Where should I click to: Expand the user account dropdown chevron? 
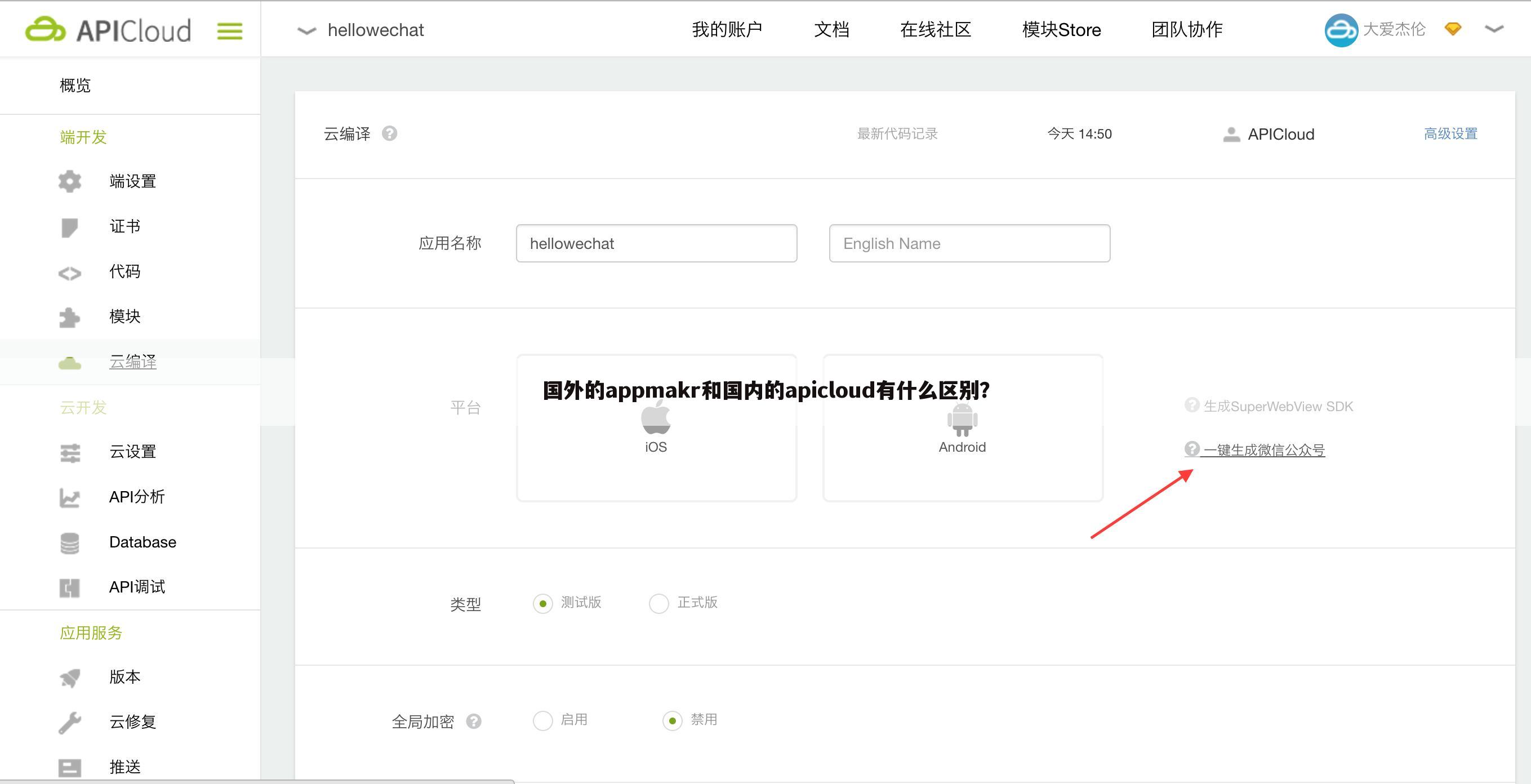(1494, 29)
